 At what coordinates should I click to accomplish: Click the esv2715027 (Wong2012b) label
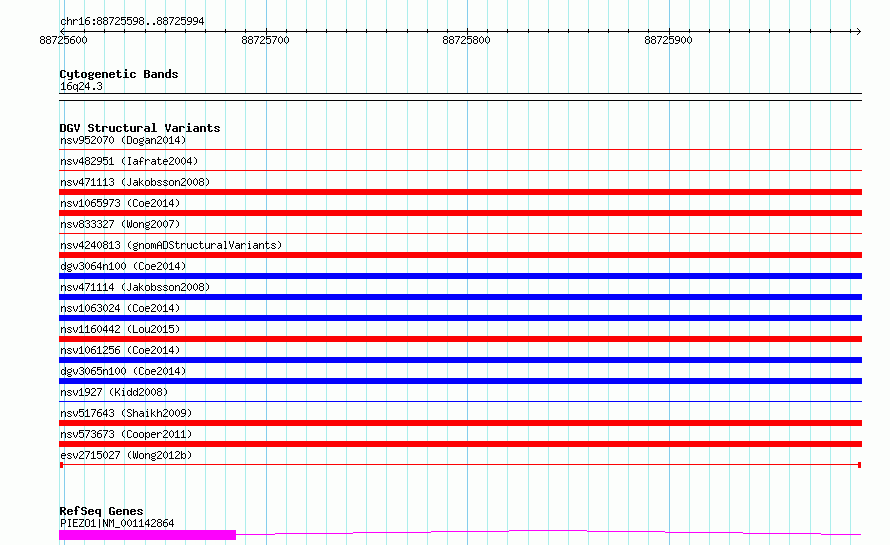click(126, 455)
